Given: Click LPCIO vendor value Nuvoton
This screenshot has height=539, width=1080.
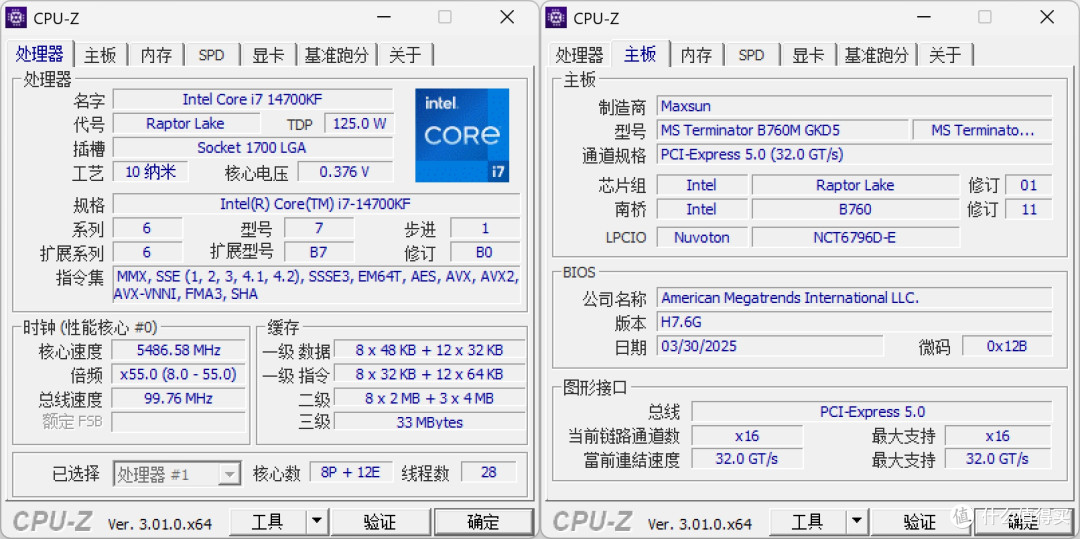Looking at the screenshot, I should [x=702, y=237].
